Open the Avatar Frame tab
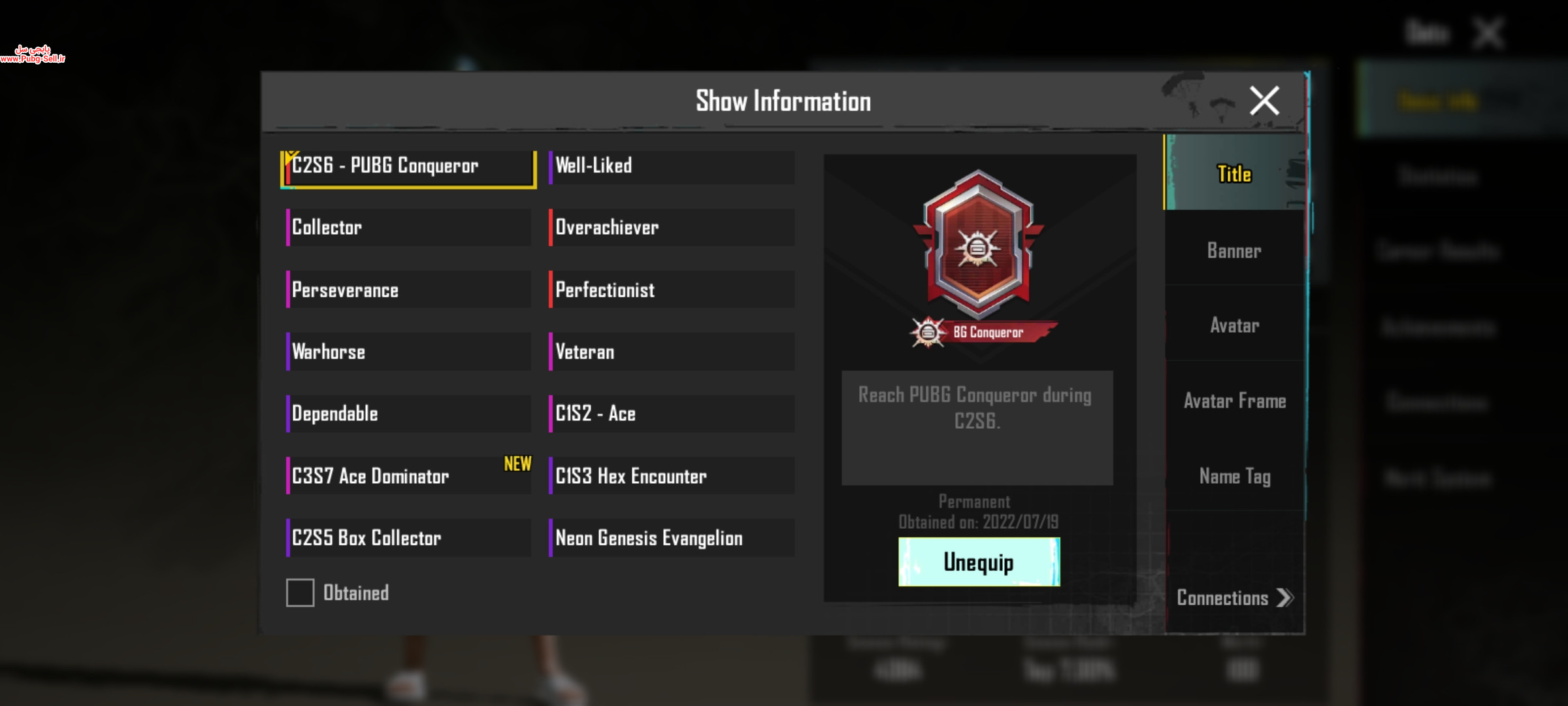The height and width of the screenshot is (706, 1568). 1234,400
